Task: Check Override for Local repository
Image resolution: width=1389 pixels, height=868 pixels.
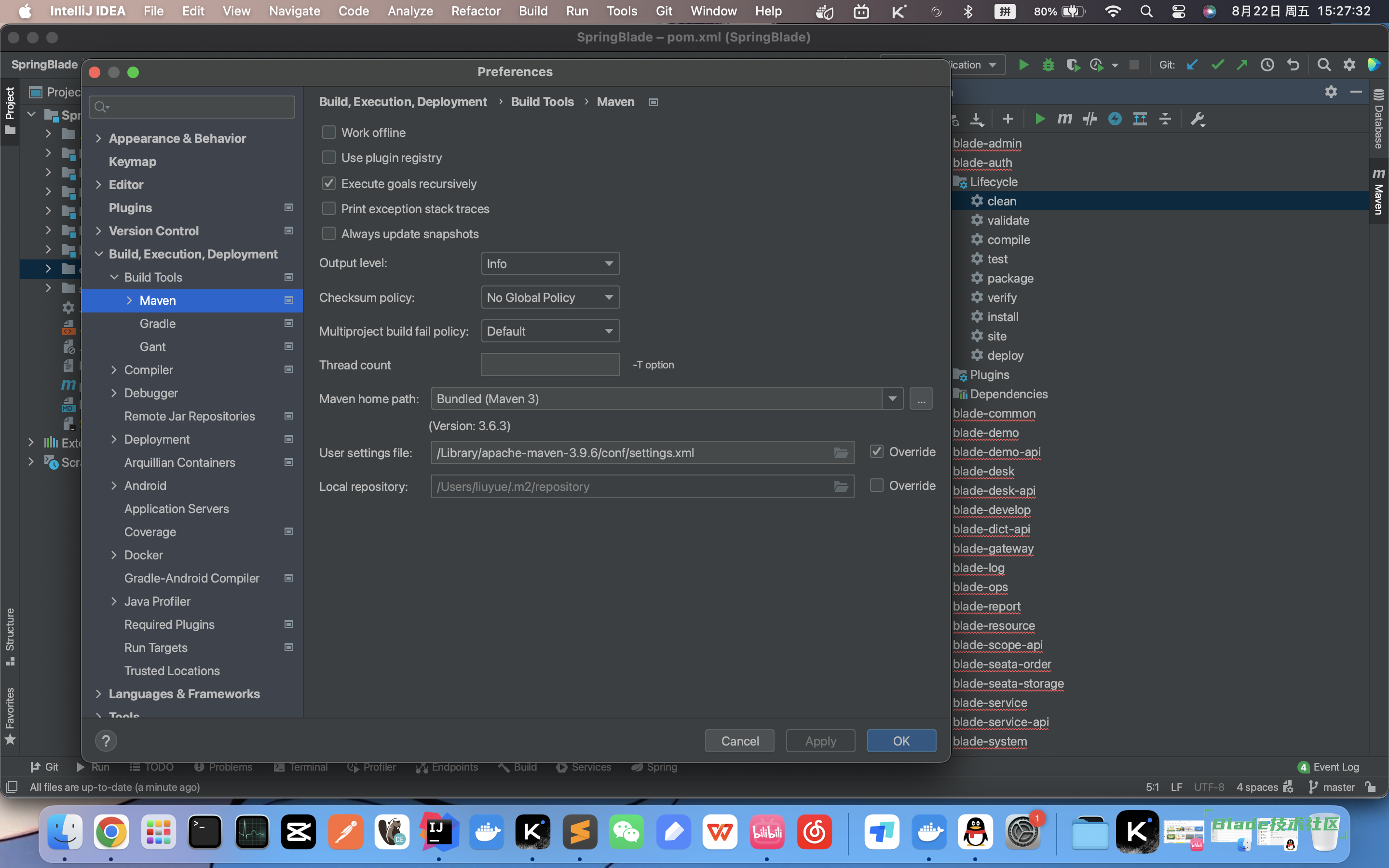Action: [876, 486]
